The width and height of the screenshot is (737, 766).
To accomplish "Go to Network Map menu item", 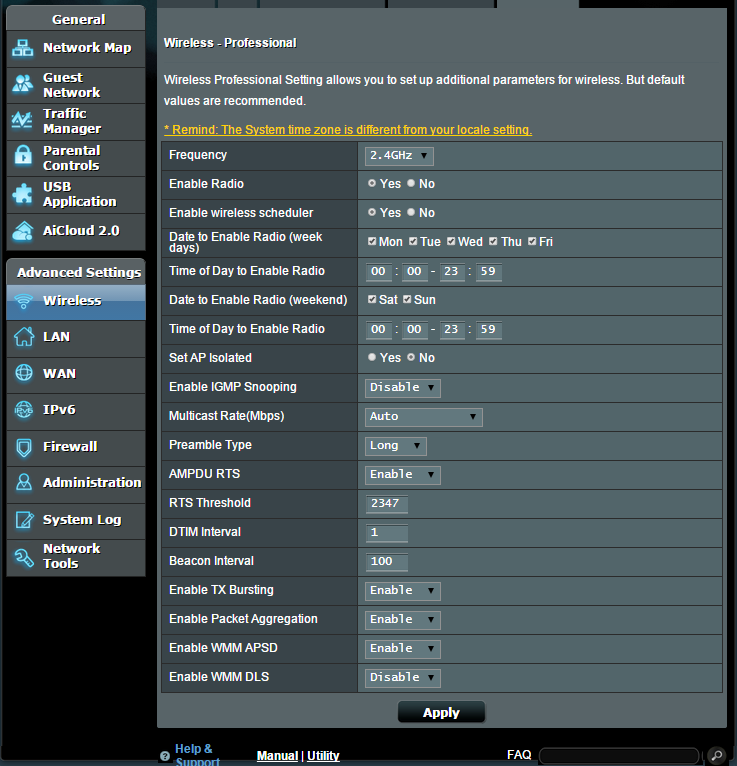I will tap(76, 48).
